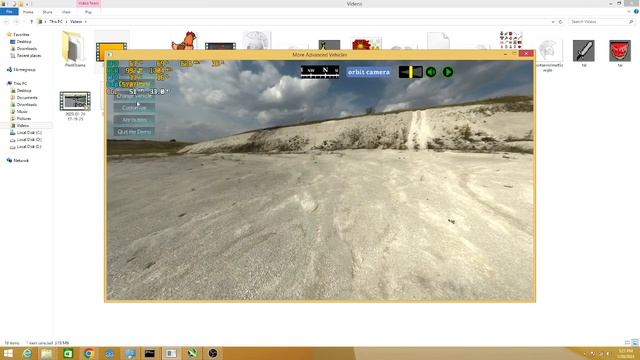Click the third demo menu button above Quit
The height and width of the screenshot is (360, 640).
[134, 120]
